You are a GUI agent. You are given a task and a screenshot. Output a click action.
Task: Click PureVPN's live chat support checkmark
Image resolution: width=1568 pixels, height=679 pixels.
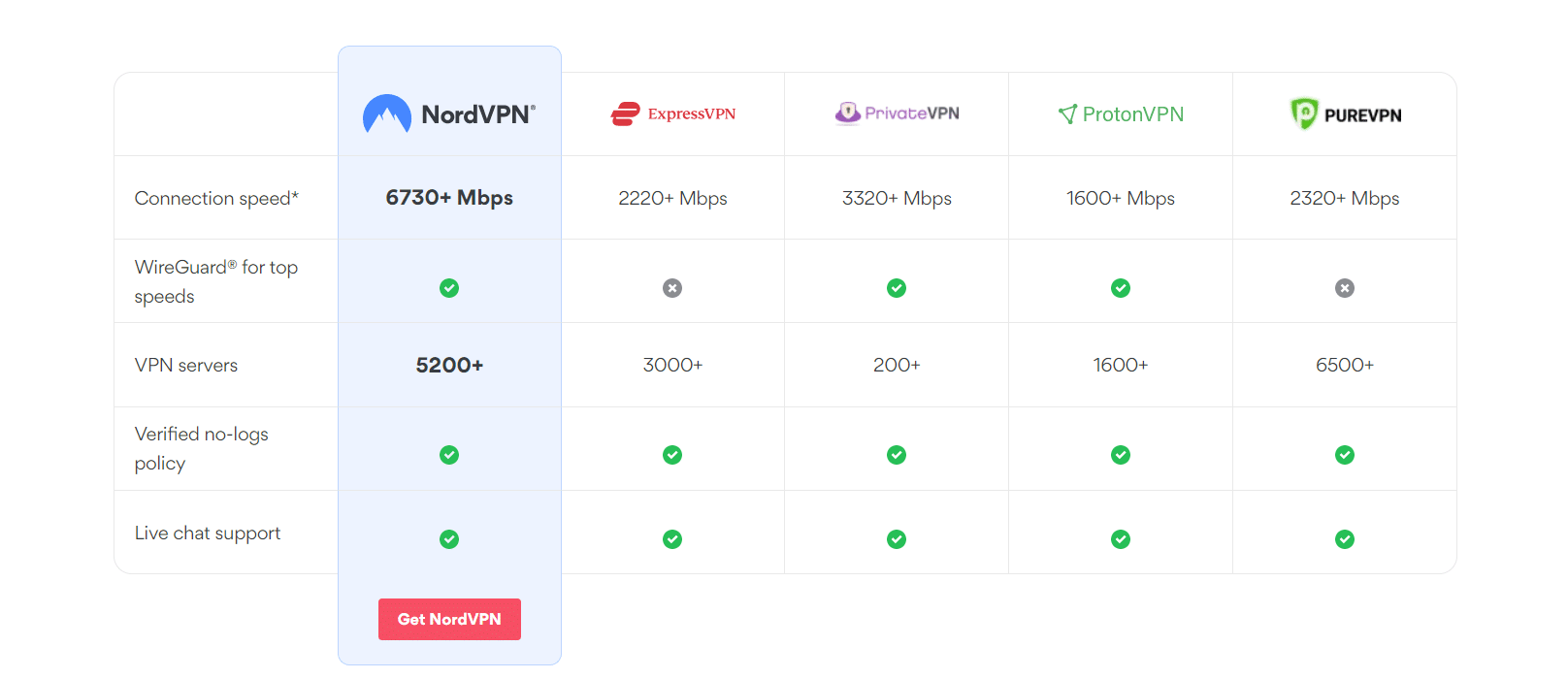[1345, 539]
